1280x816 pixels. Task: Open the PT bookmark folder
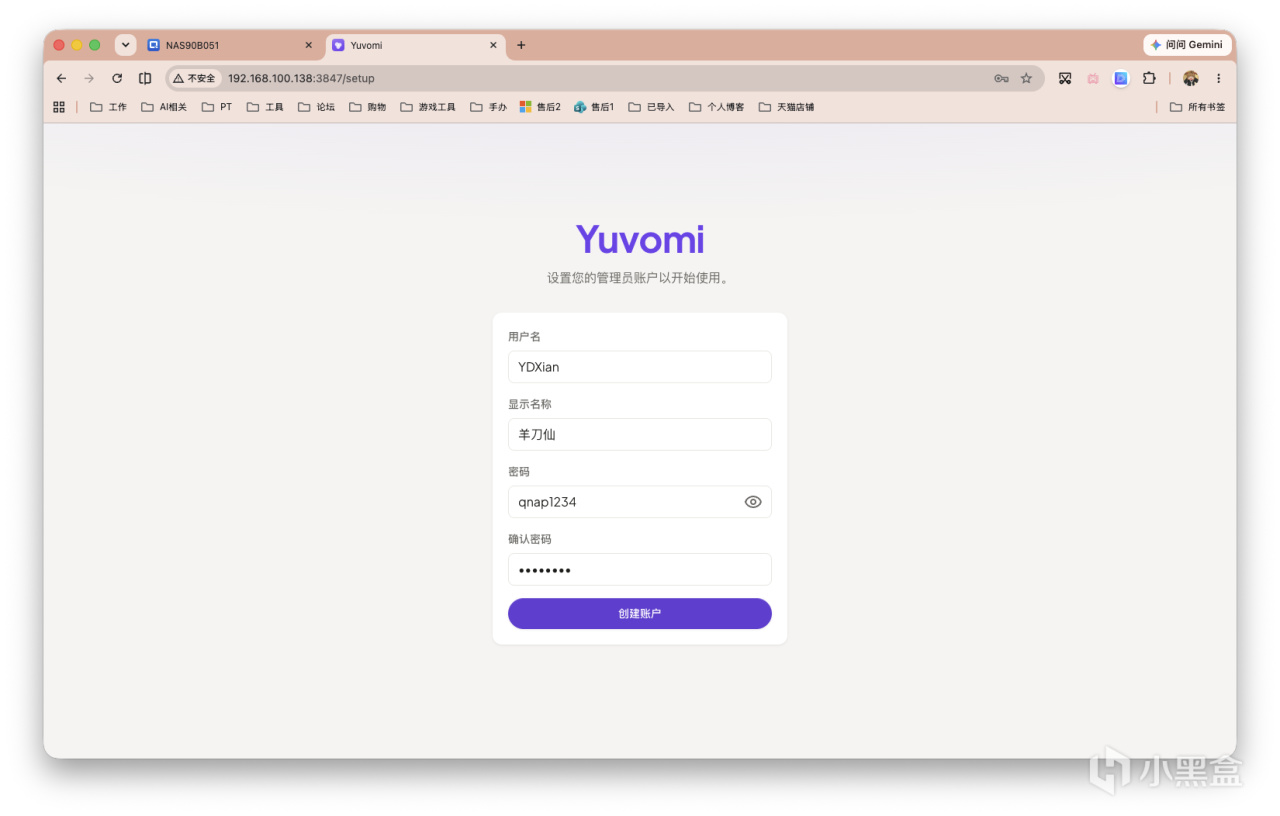click(217, 107)
